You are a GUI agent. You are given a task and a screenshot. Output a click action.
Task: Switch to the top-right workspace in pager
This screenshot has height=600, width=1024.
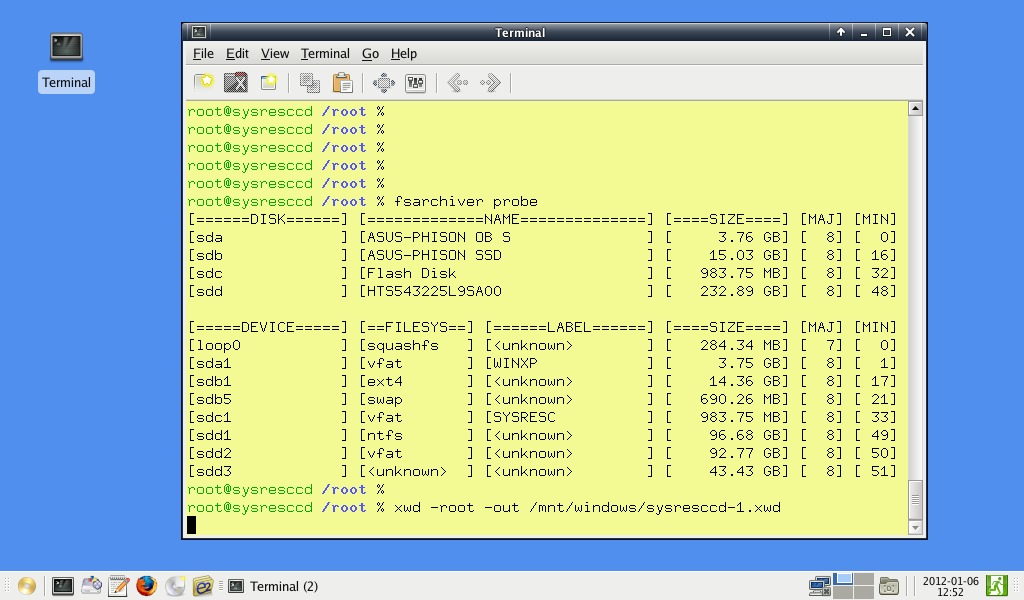pos(864,579)
